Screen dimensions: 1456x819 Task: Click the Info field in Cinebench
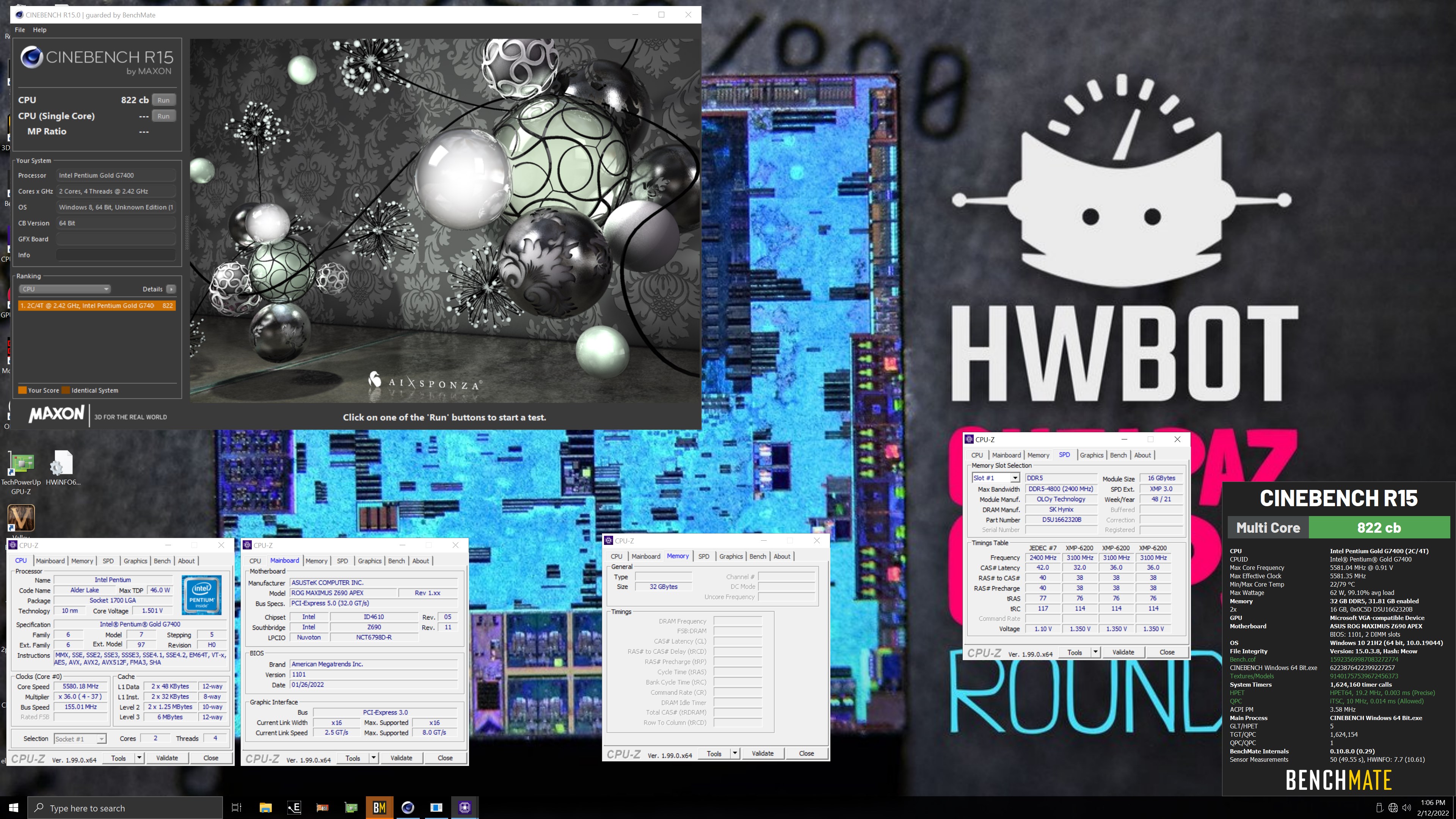click(x=115, y=255)
